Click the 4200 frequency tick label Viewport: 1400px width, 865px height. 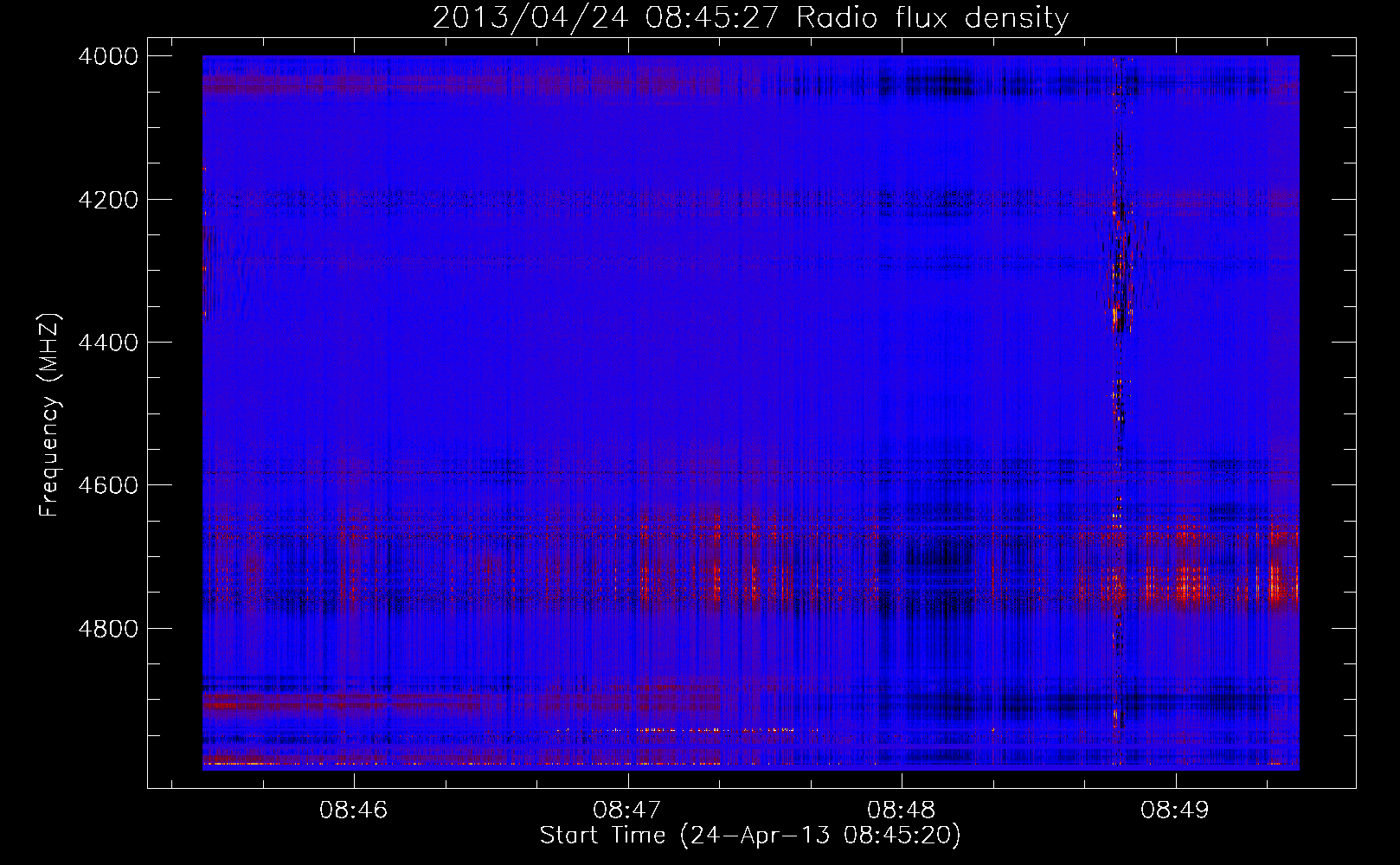(x=108, y=200)
